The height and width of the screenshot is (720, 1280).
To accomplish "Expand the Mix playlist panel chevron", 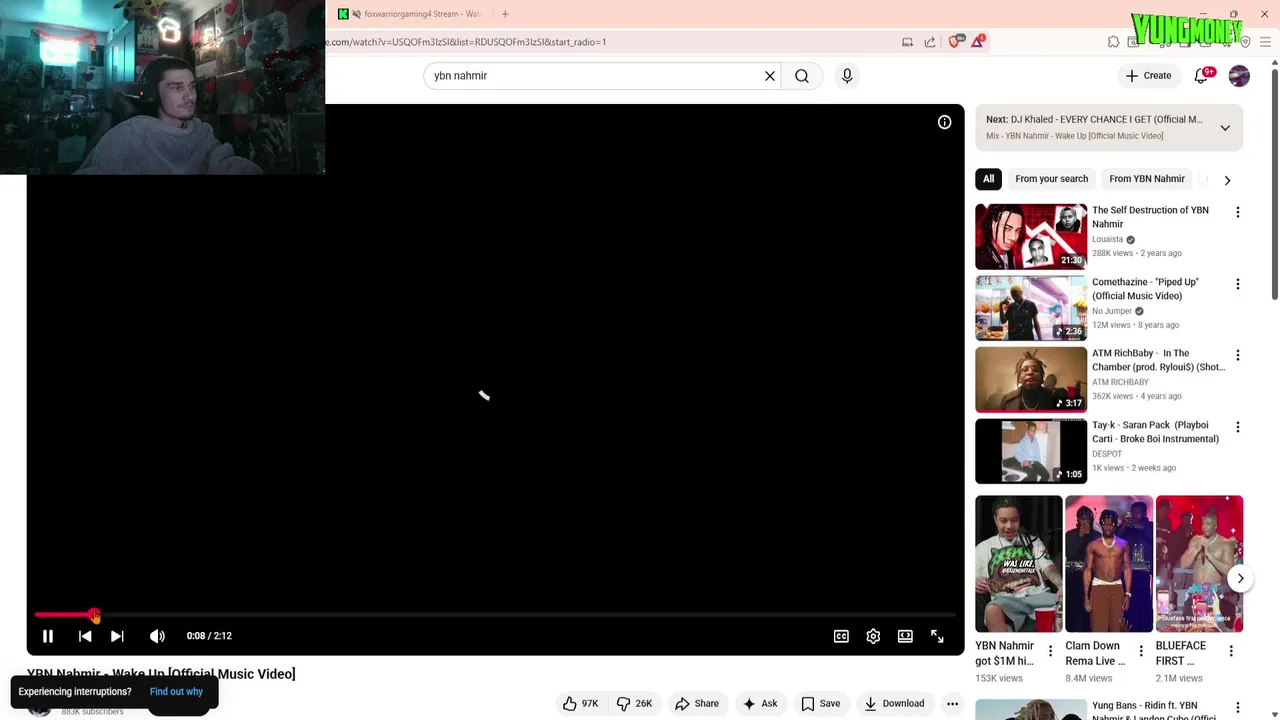I will pyautogui.click(x=1225, y=128).
